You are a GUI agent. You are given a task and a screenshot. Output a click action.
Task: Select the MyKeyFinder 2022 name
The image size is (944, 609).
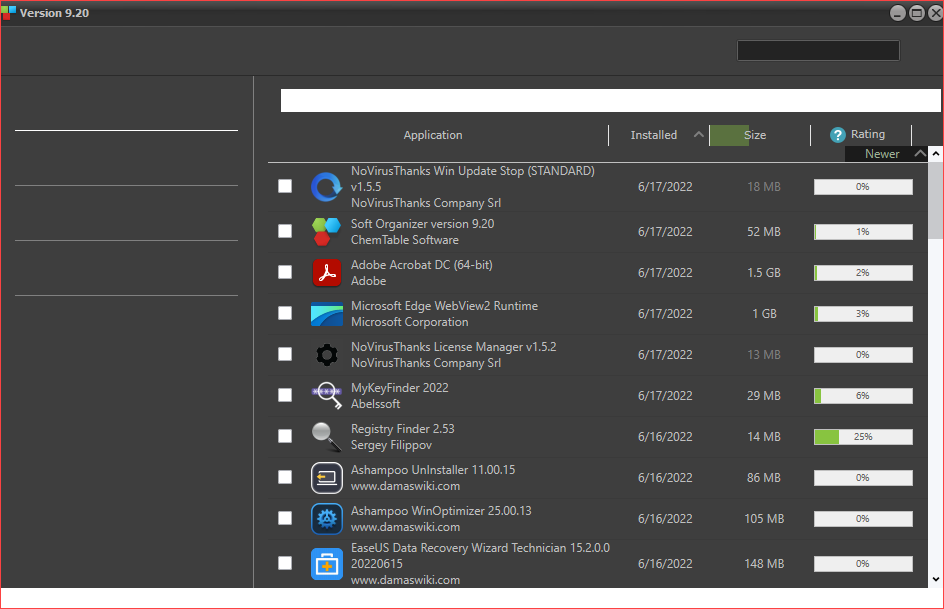(400, 388)
